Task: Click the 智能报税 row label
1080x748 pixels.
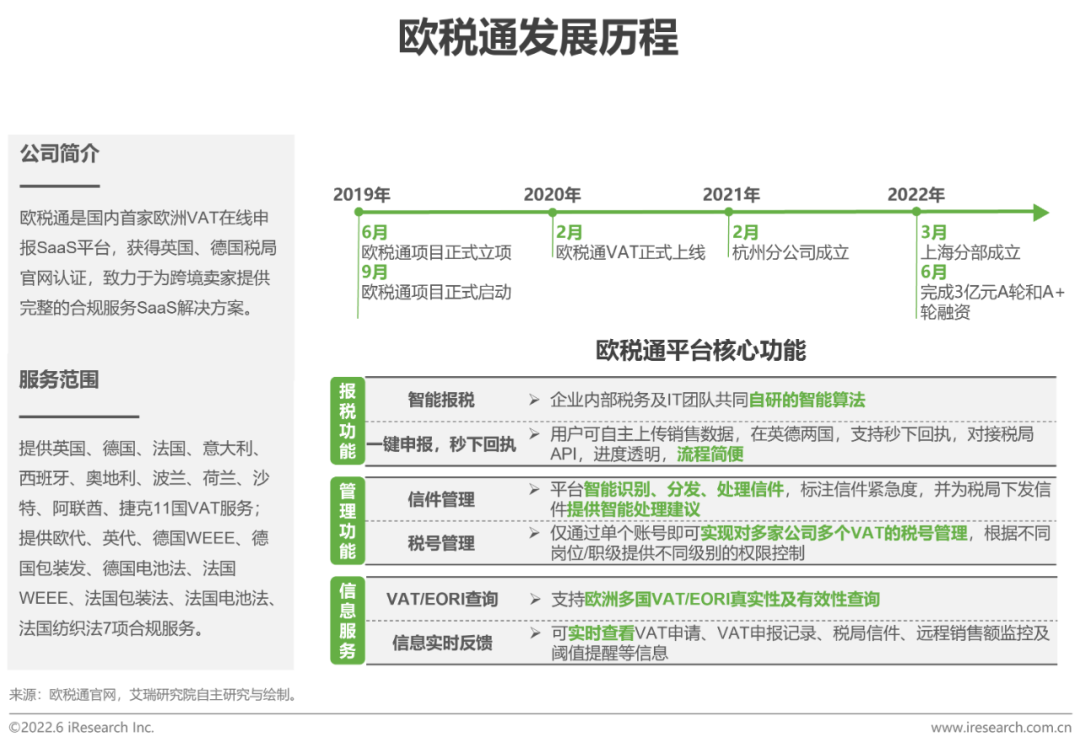Action: coord(441,400)
